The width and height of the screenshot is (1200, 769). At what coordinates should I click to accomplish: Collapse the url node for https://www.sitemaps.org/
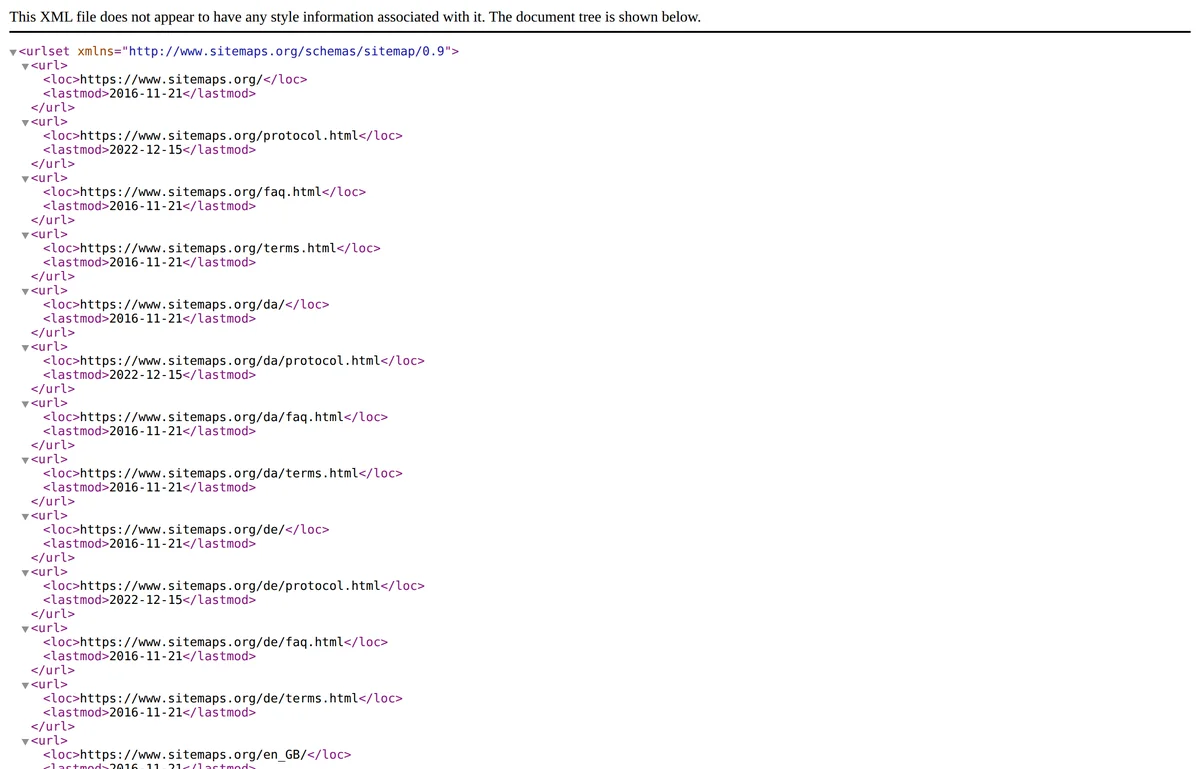pyautogui.click(x=26, y=66)
